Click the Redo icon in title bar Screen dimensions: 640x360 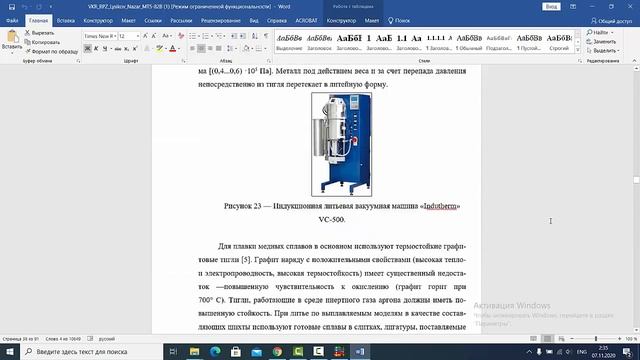pyautogui.click(x=39, y=7)
